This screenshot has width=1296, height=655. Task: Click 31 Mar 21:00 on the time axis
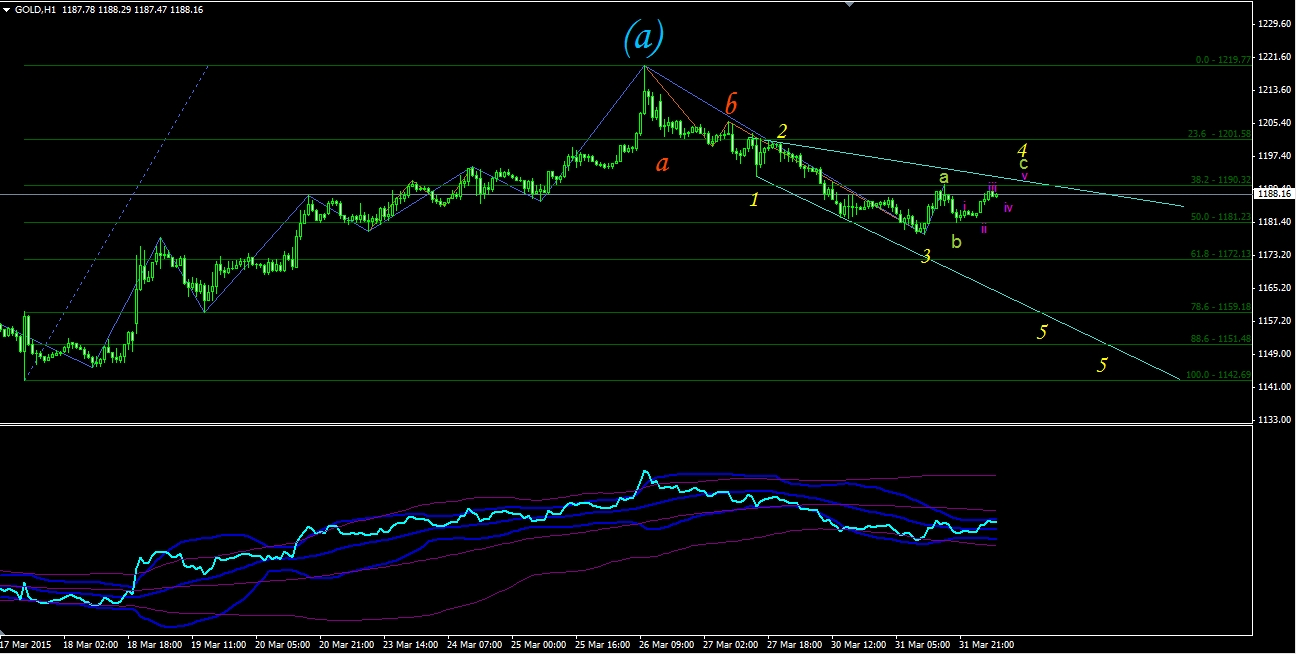(x=988, y=645)
